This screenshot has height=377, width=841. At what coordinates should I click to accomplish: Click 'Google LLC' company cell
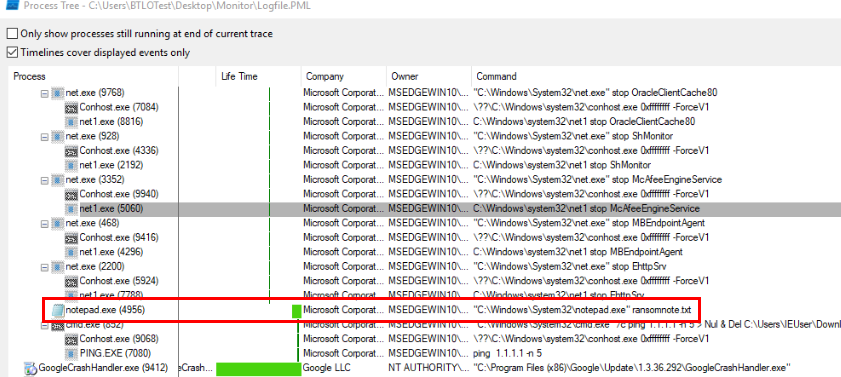coord(326,368)
